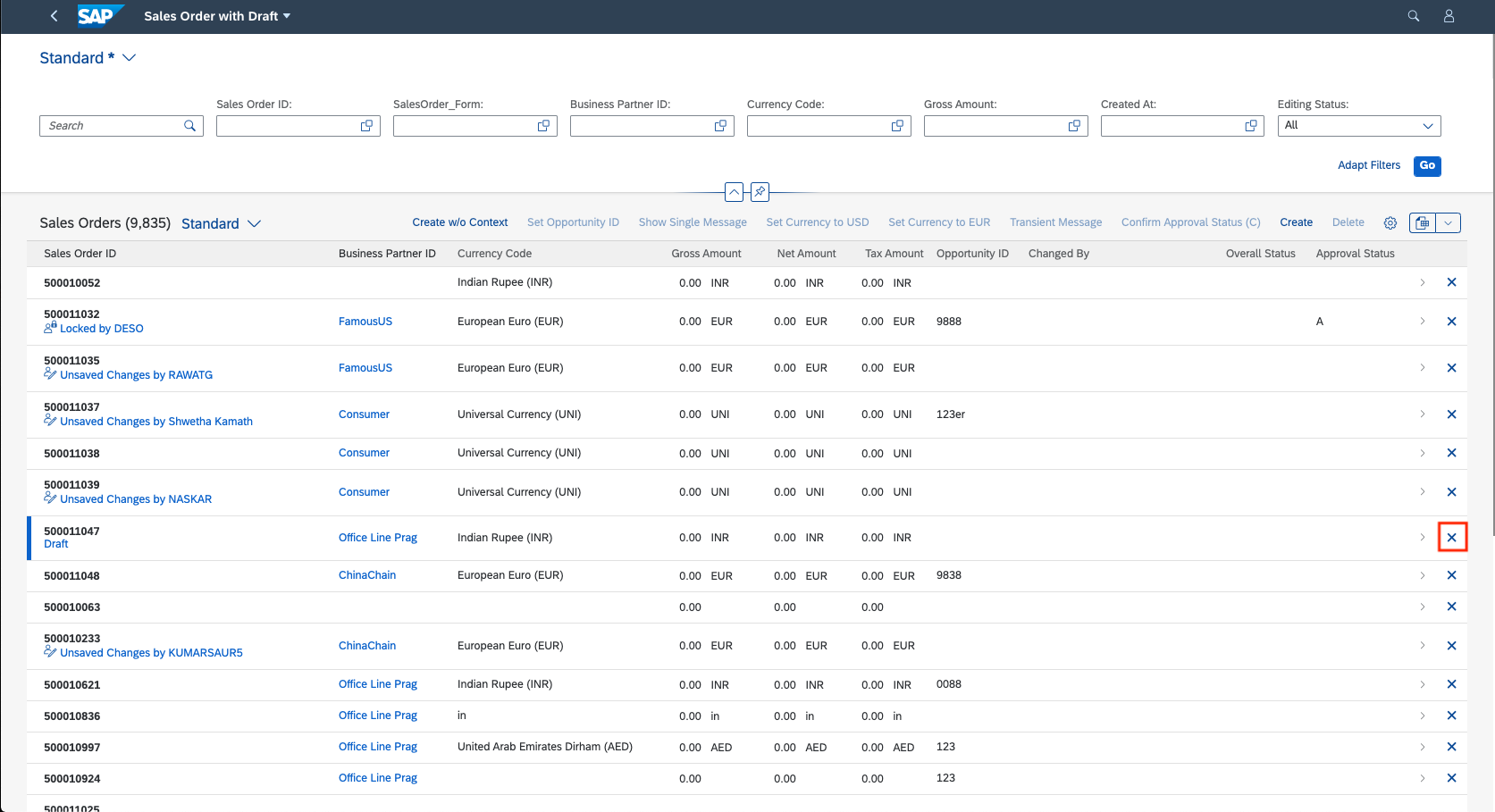
Task: Export table to spreadsheet icon
Action: click(1423, 223)
